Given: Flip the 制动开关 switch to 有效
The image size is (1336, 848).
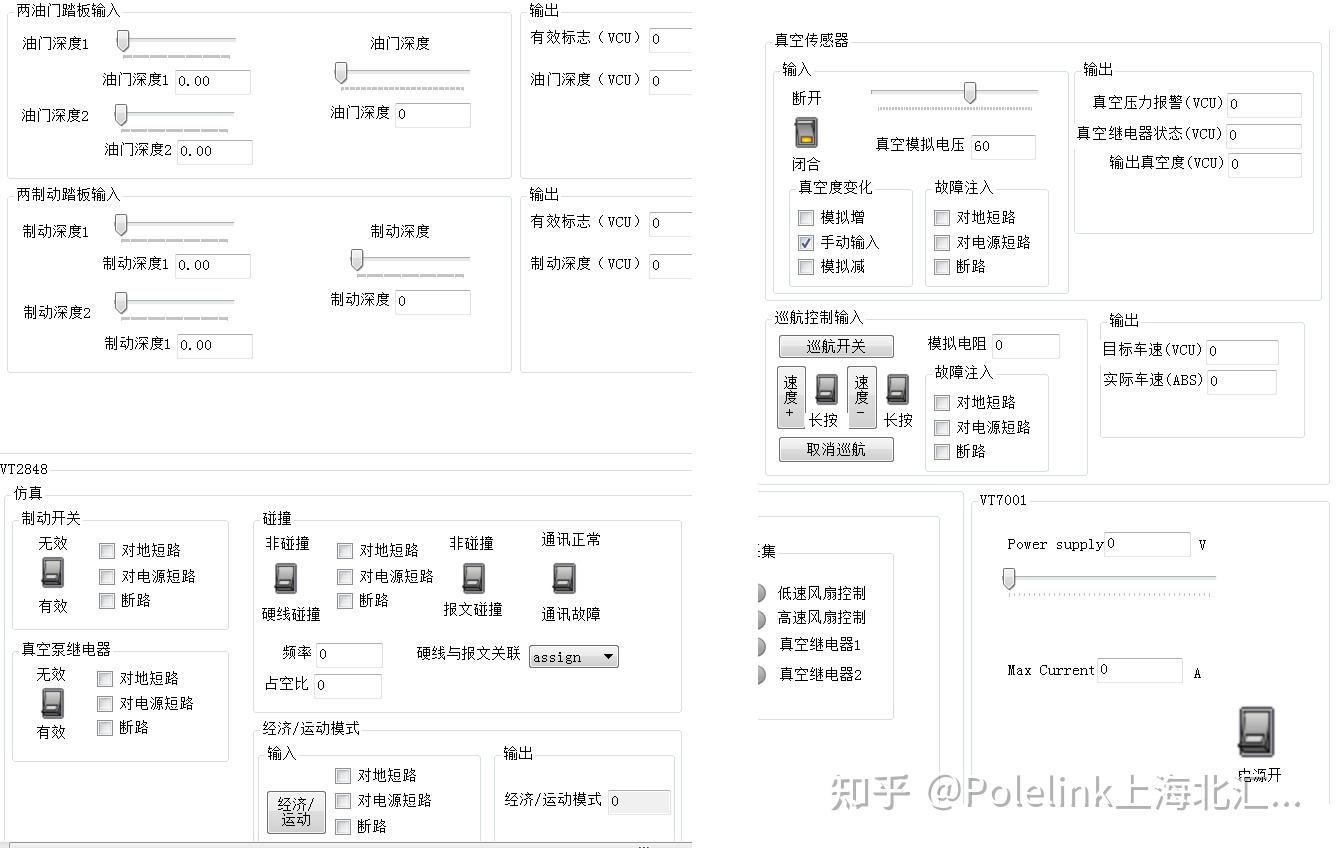Looking at the screenshot, I should click(x=50, y=575).
